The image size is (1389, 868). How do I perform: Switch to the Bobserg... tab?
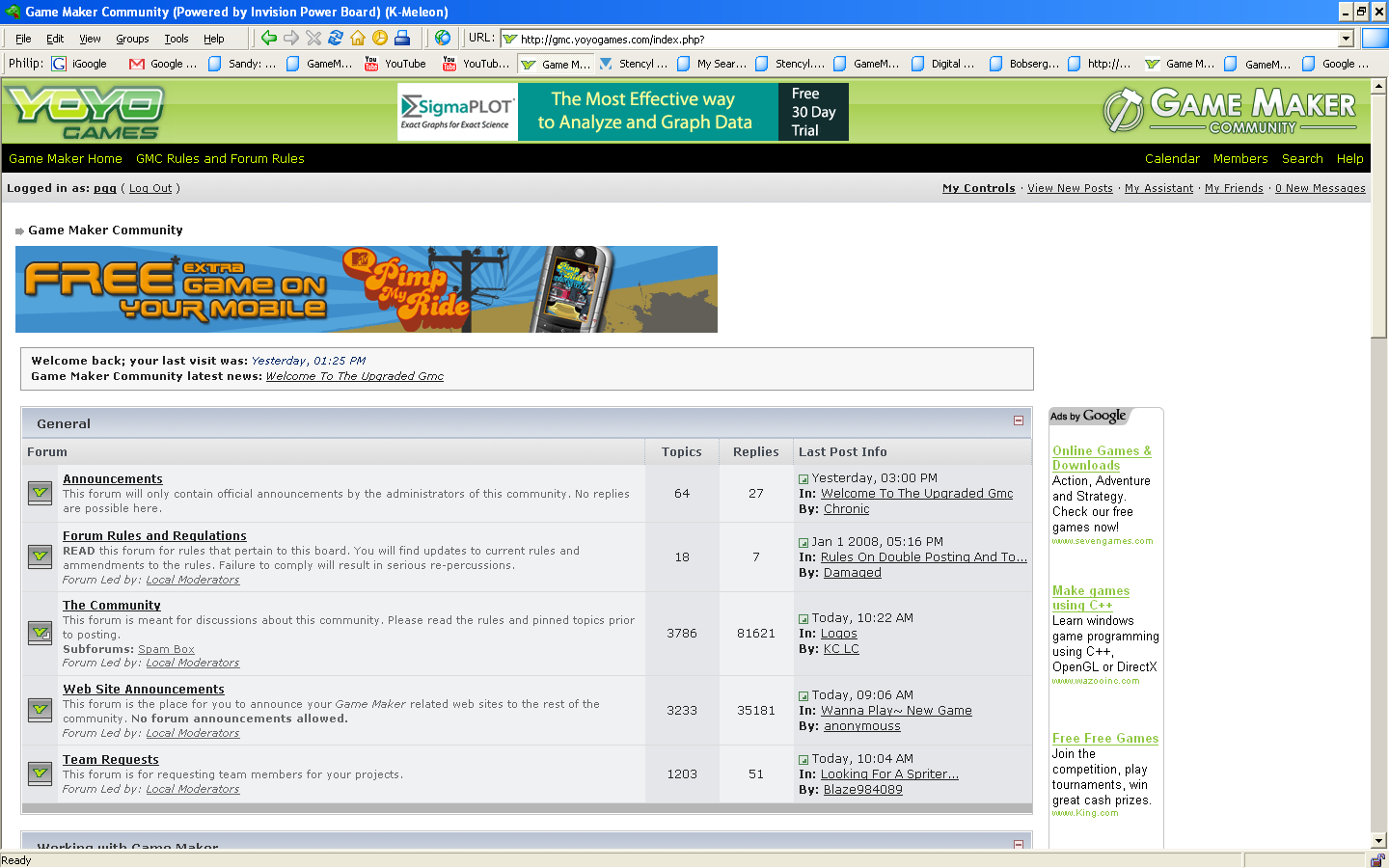(x=1023, y=64)
